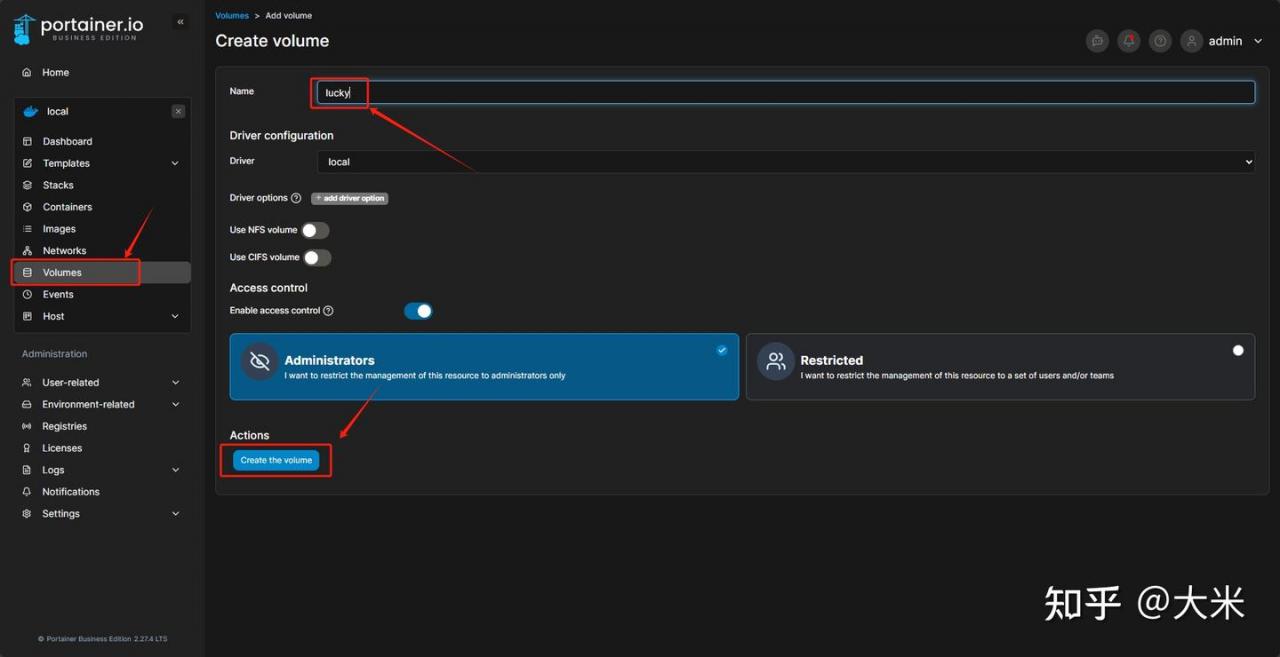Click the admin username in the header
Image resolution: width=1280 pixels, height=657 pixels.
point(1225,41)
